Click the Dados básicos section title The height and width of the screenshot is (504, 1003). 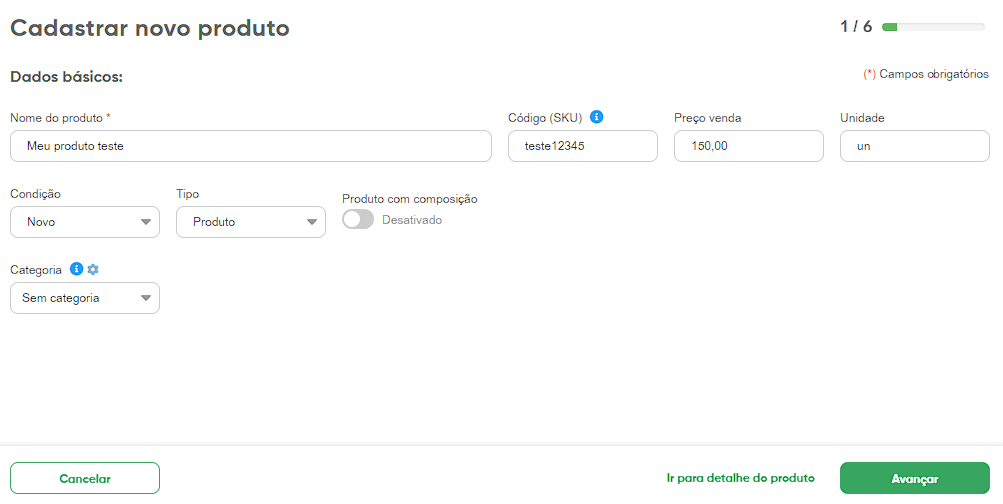coord(66,77)
